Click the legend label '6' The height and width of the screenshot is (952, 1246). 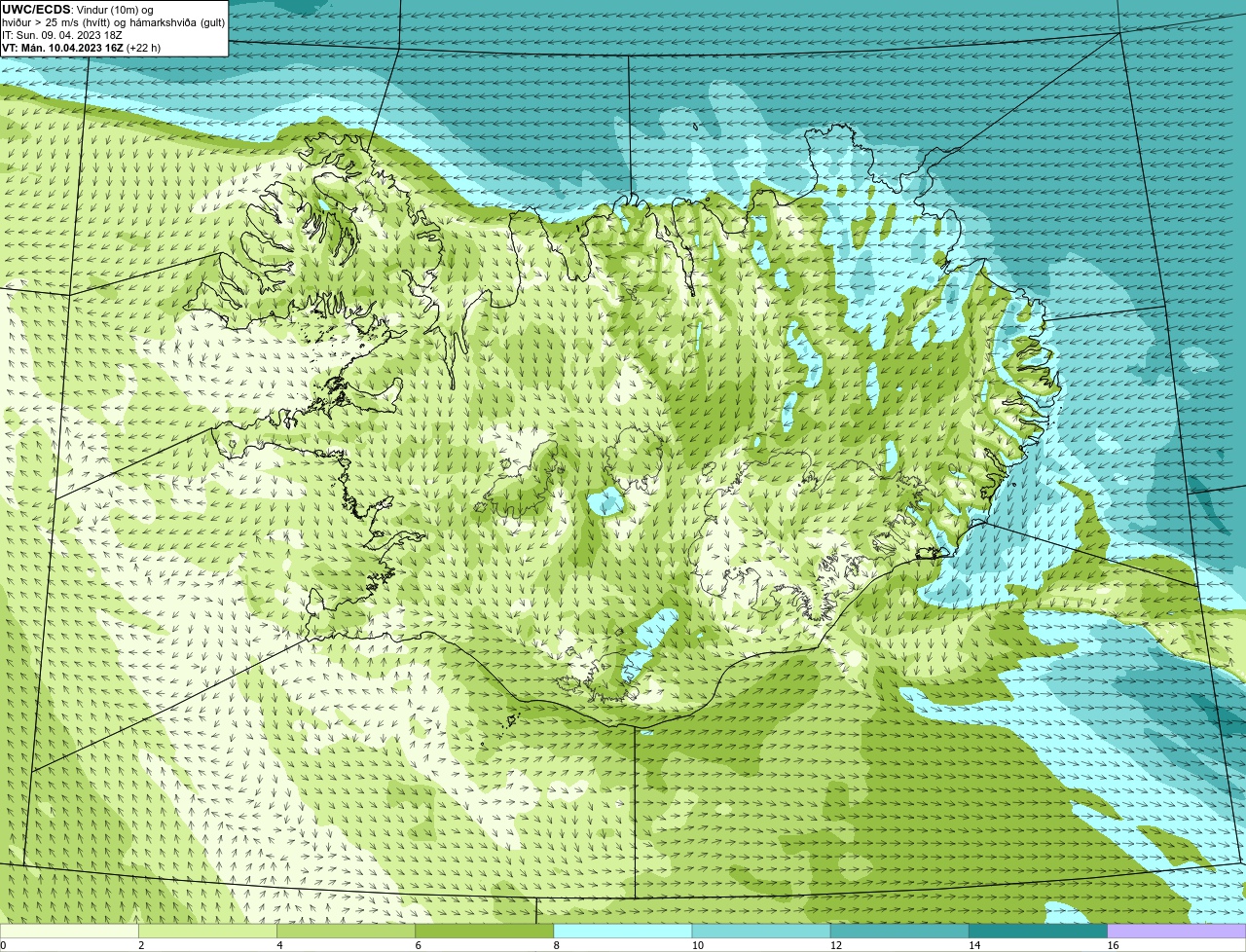pyautogui.click(x=419, y=945)
